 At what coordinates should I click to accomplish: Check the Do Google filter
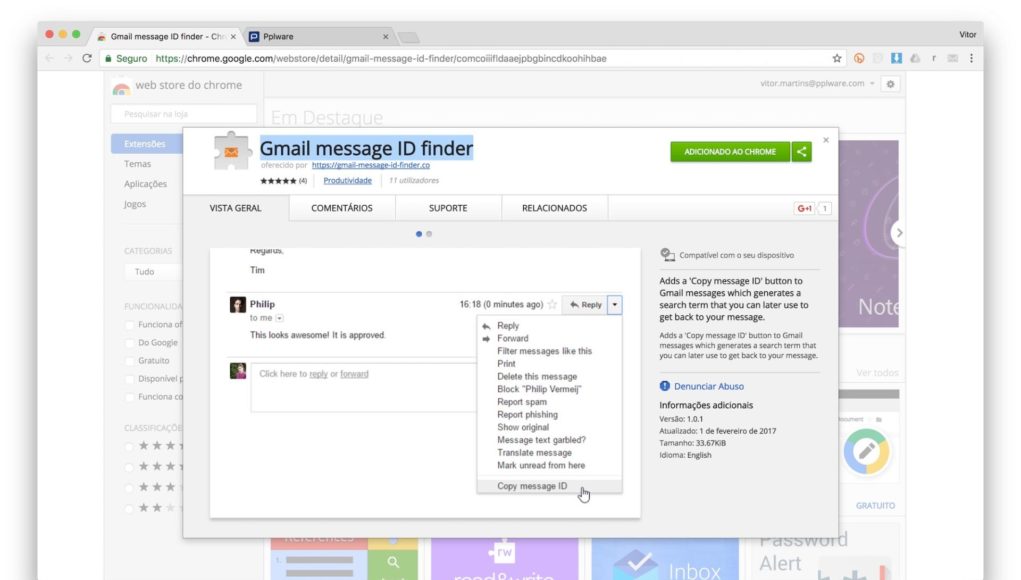pos(129,343)
